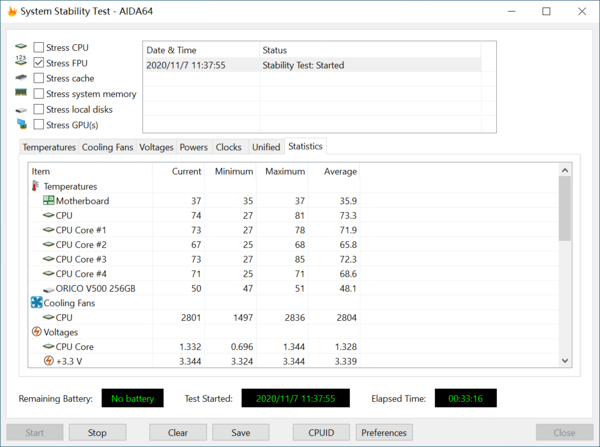This screenshot has height=447, width=600.
Task: Click the statistics list scrollbar thumb
Action: pos(565,209)
